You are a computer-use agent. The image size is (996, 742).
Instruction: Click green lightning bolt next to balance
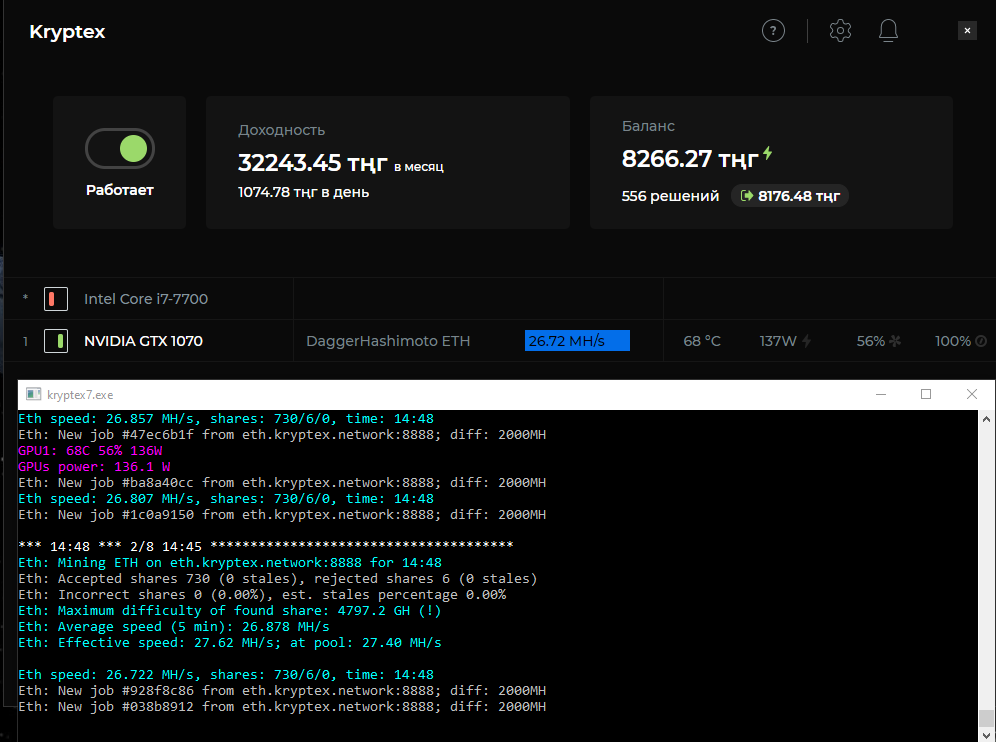768,154
